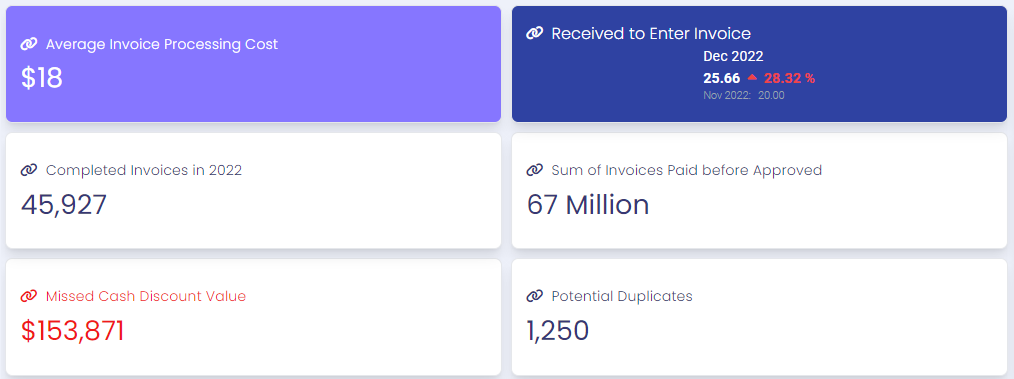Image resolution: width=1014 pixels, height=379 pixels.
Task: Select the Missed Cash Discount Value label
Action: click(146, 296)
